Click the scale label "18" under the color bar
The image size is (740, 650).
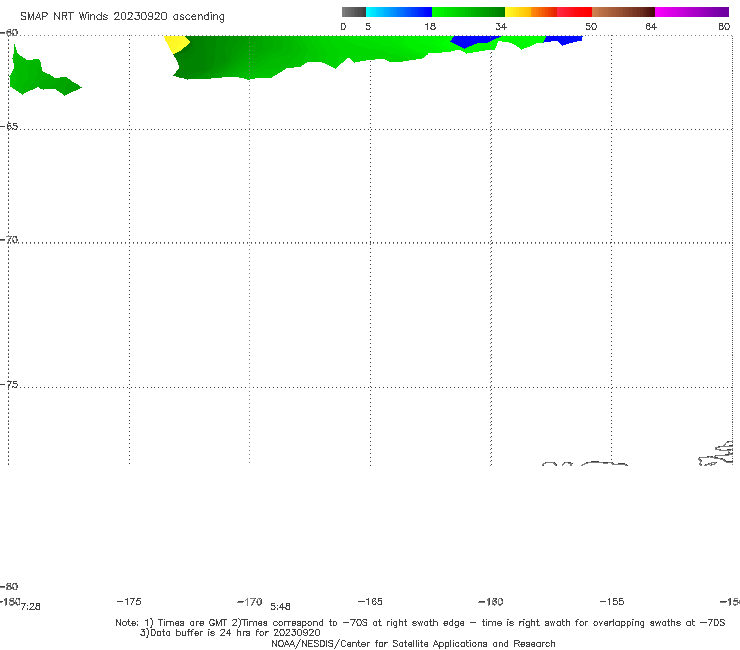pos(430,27)
